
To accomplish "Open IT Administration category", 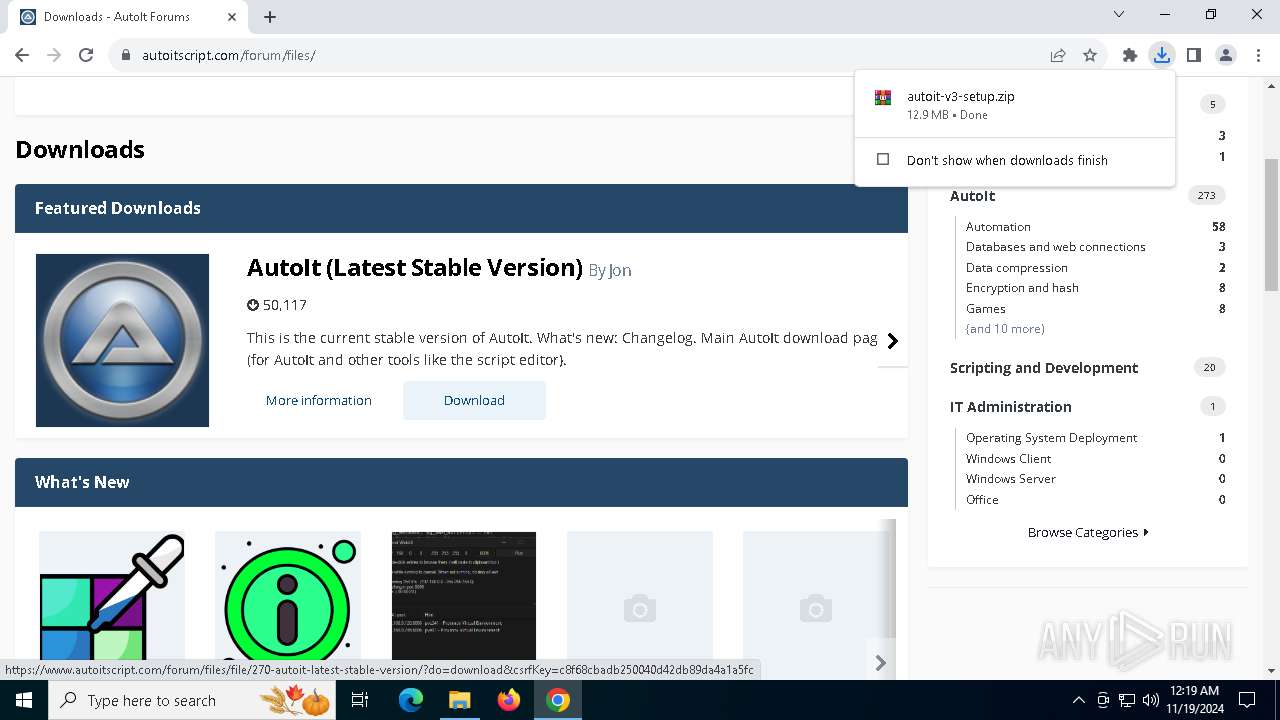I will (x=1011, y=407).
